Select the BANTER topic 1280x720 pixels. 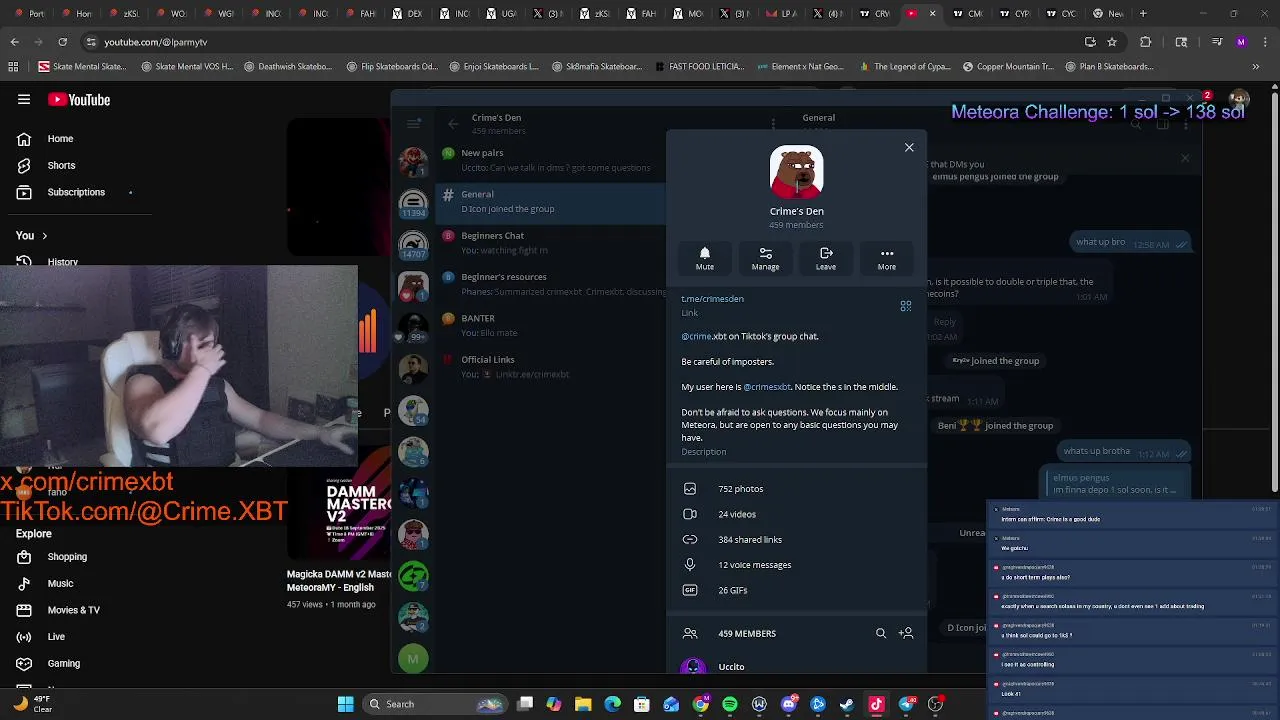(x=550, y=325)
